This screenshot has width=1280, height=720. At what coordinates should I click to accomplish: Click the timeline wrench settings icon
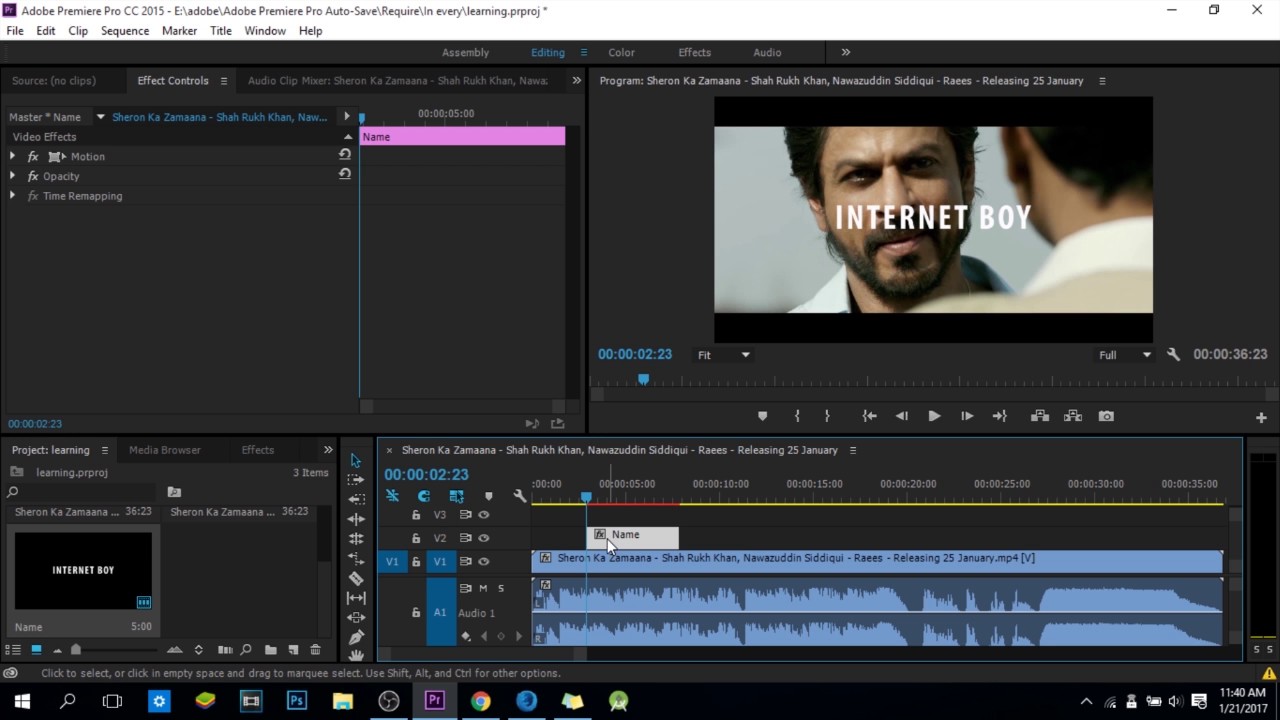pos(520,496)
